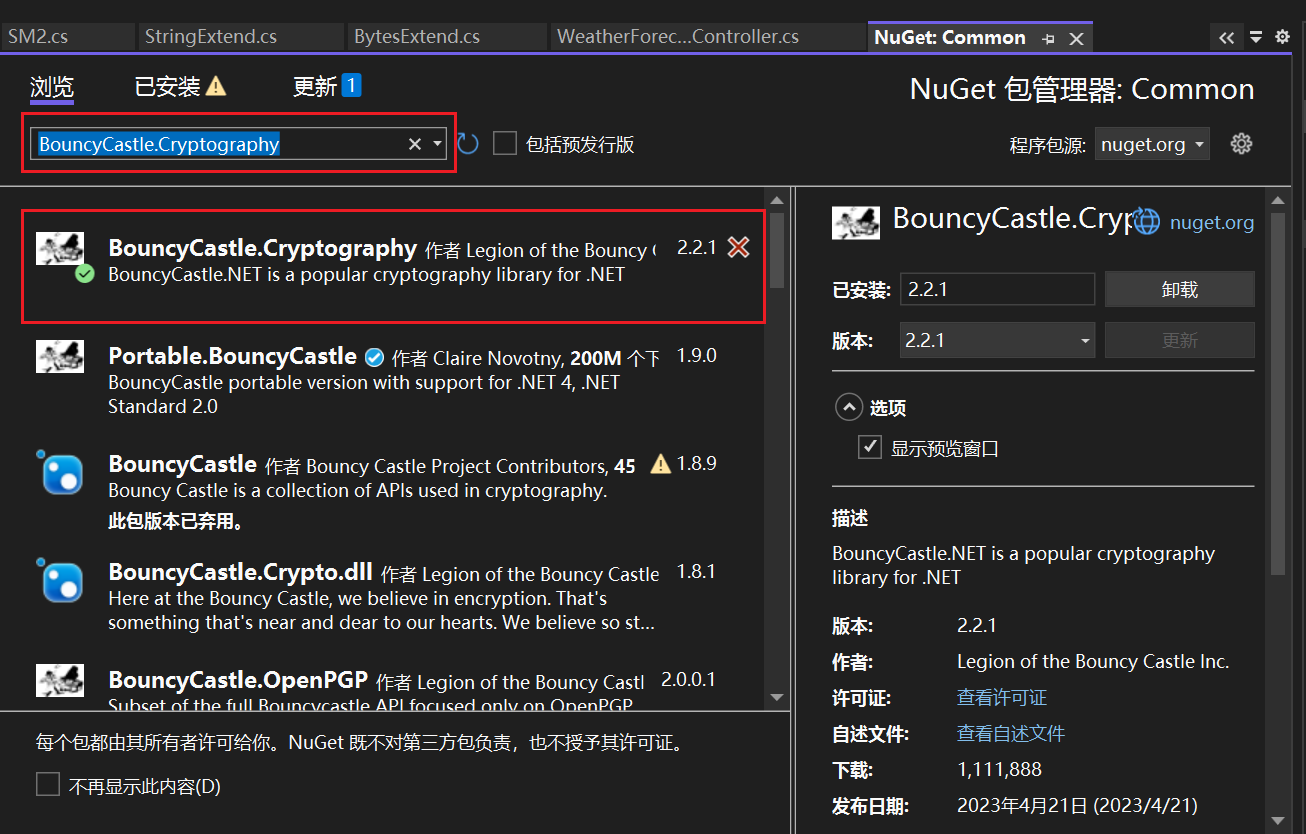
Task: Clear the search box with the X
Action: (x=414, y=144)
